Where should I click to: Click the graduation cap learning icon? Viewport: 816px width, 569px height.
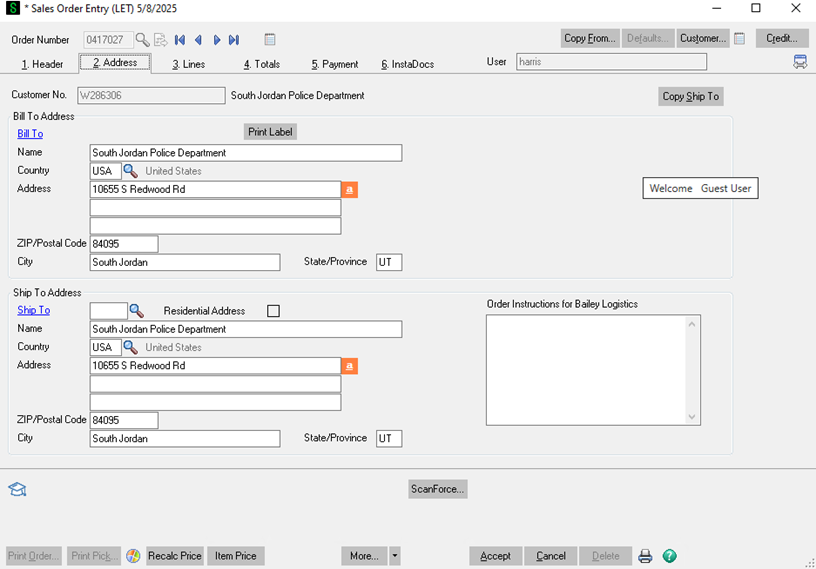pos(17,489)
